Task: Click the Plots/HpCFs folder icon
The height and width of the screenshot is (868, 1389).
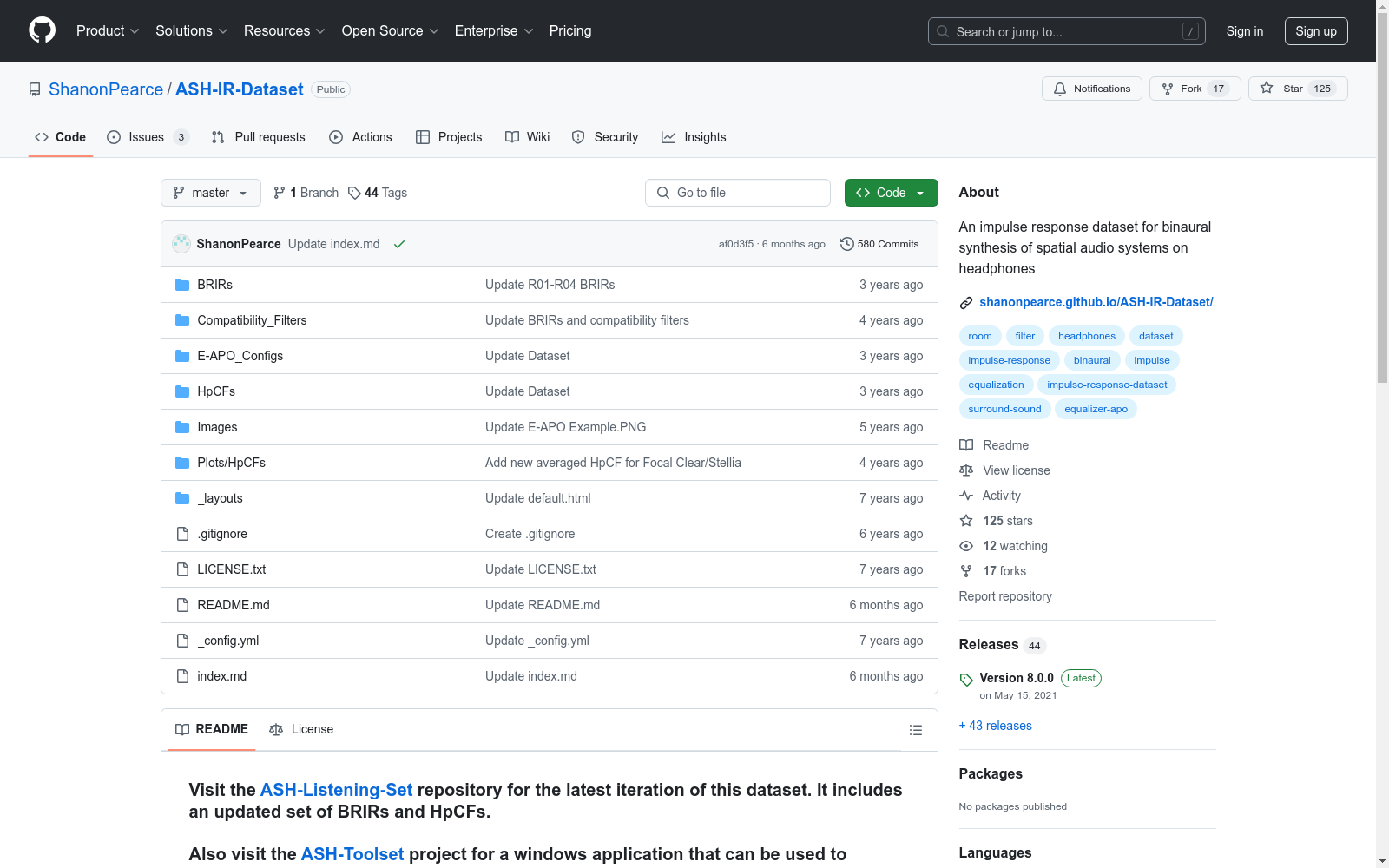Action: coord(182,463)
